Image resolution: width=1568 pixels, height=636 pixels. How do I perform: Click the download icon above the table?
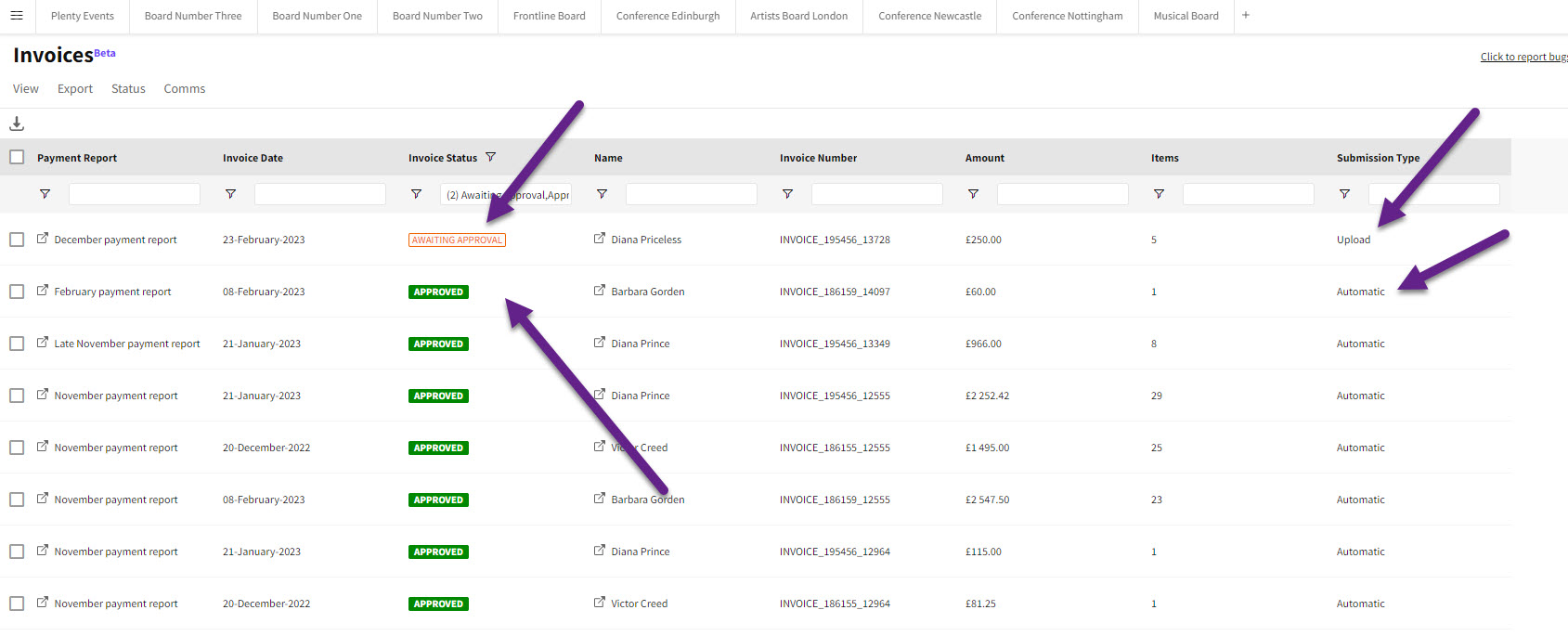coord(17,123)
